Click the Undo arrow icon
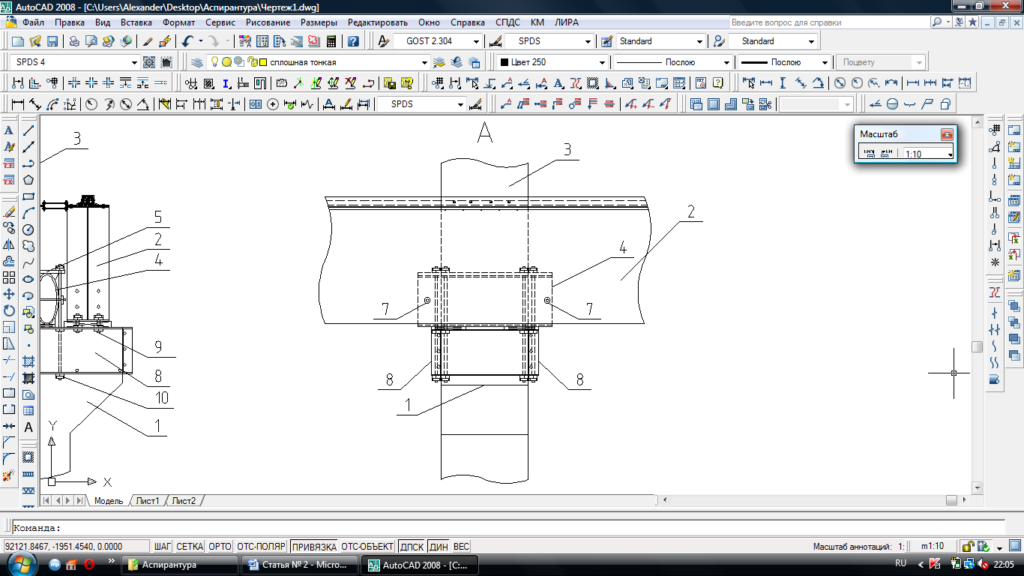The height and width of the screenshot is (576, 1024). 187,41
